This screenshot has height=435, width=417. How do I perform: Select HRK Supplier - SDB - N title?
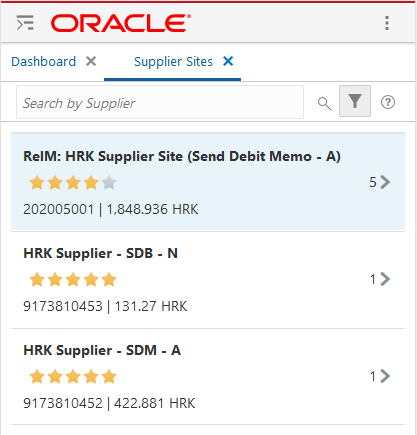[x=101, y=253]
